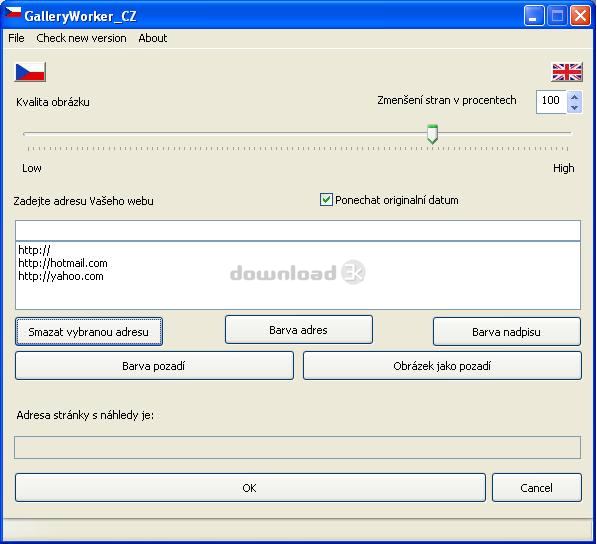
Task: Open the About menu
Action: click(x=153, y=38)
